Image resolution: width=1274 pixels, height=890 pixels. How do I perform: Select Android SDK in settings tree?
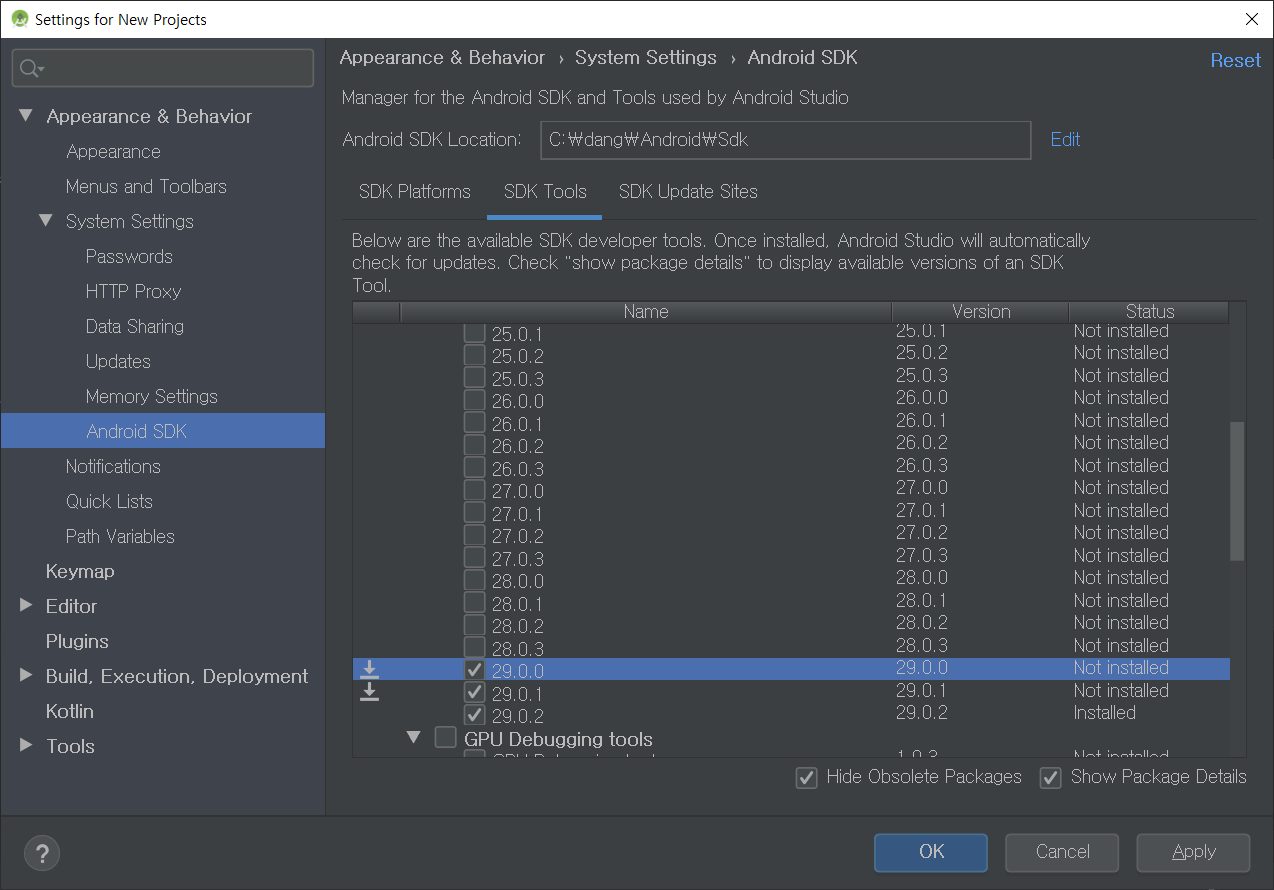[x=163, y=431]
